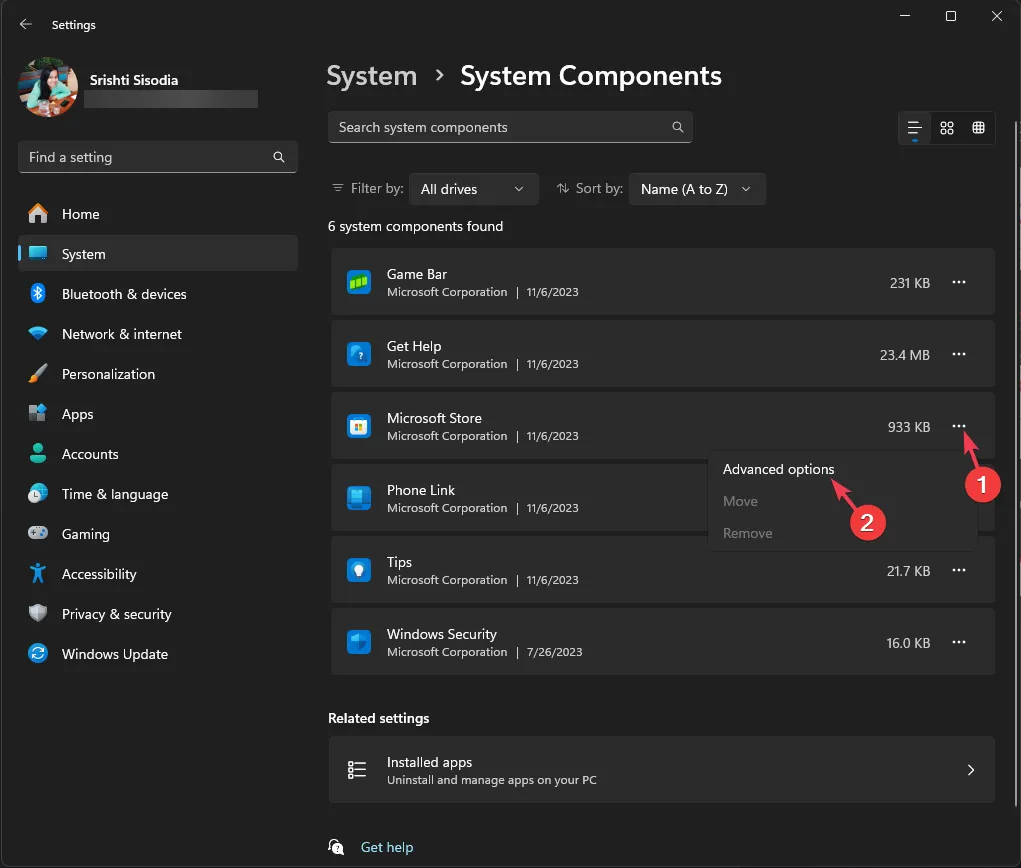The image size is (1021, 868).
Task: Click the Find a setting magnifier icon
Action: pyautogui.click(x=279, y=157)
